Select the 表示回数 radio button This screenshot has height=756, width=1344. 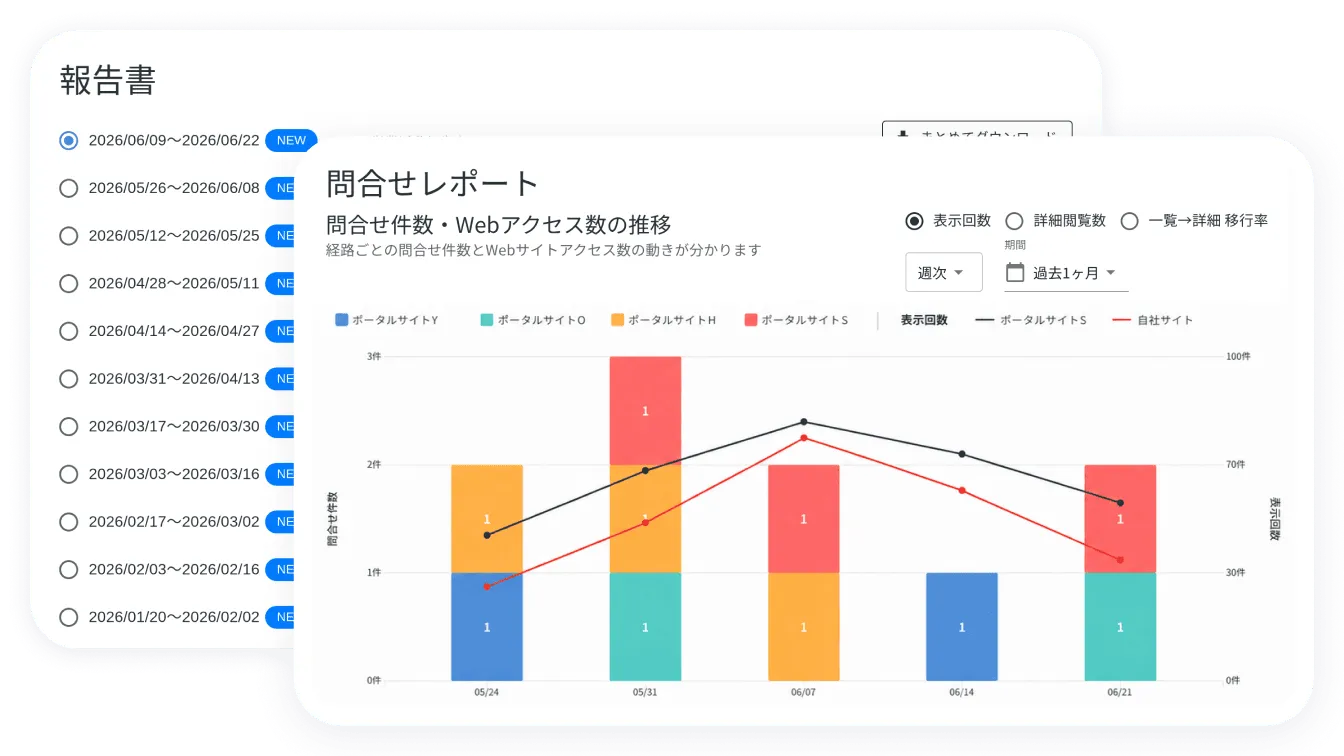pyautogui.click(x=914, y=221)
